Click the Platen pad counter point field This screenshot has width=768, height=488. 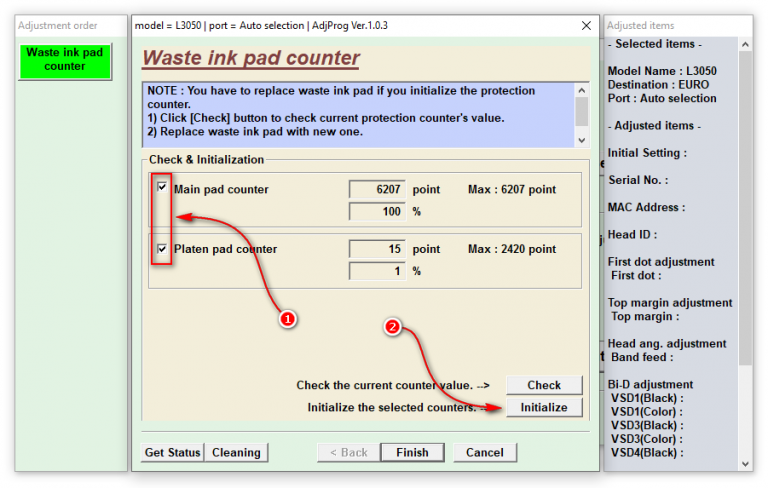click(377, 249)
